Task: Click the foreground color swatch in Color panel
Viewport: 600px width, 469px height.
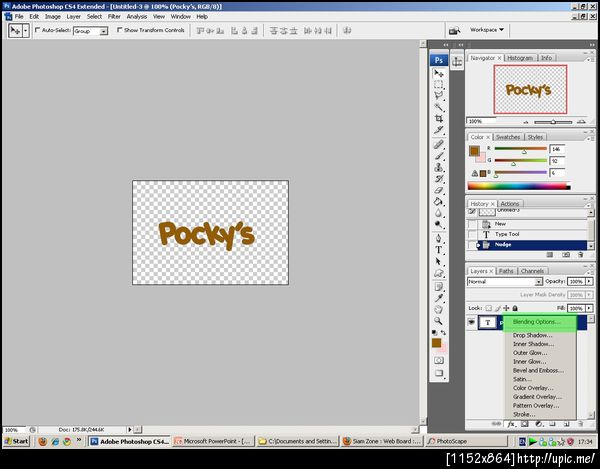Action: pos(474,150)
